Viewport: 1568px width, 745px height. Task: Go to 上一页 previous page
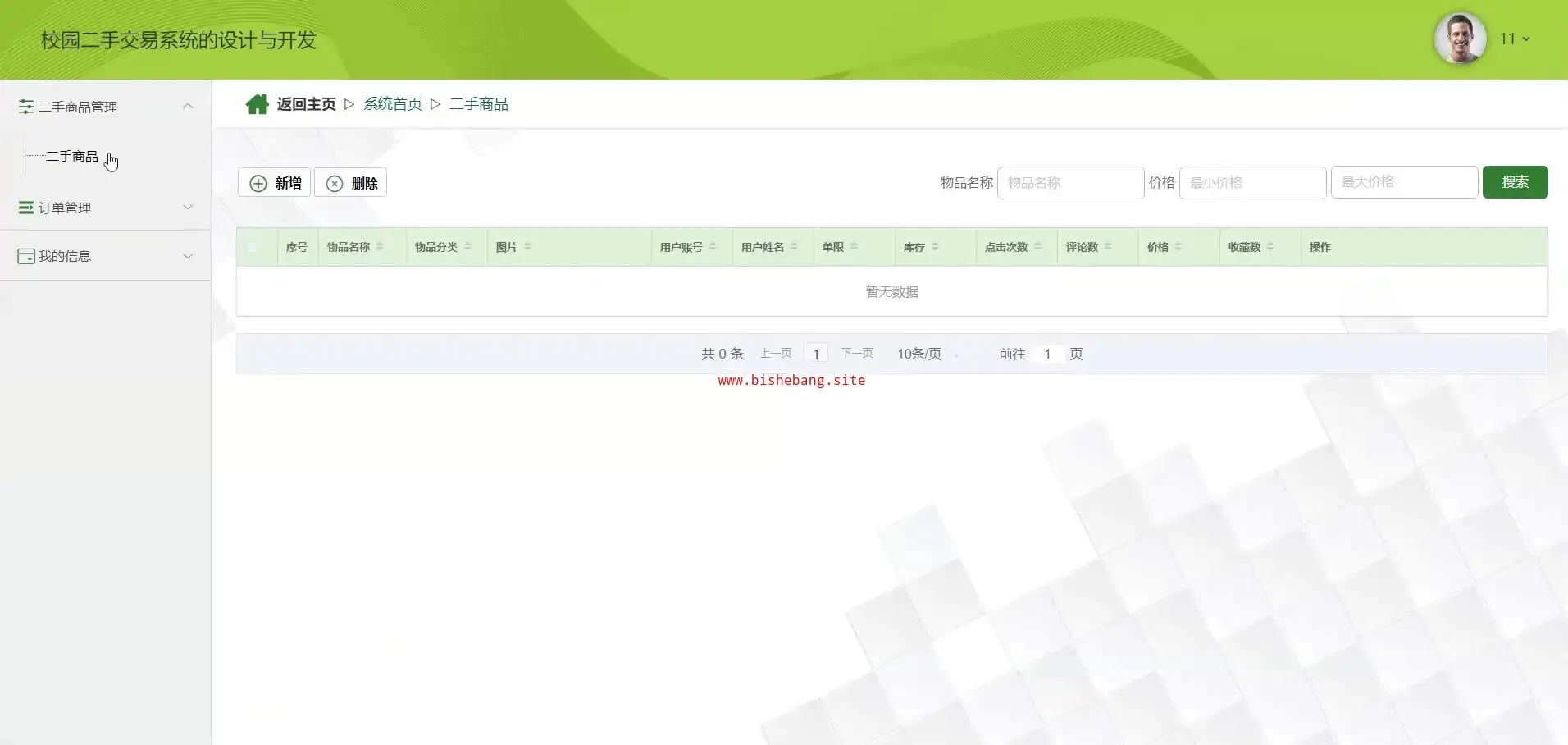(776, 353)
